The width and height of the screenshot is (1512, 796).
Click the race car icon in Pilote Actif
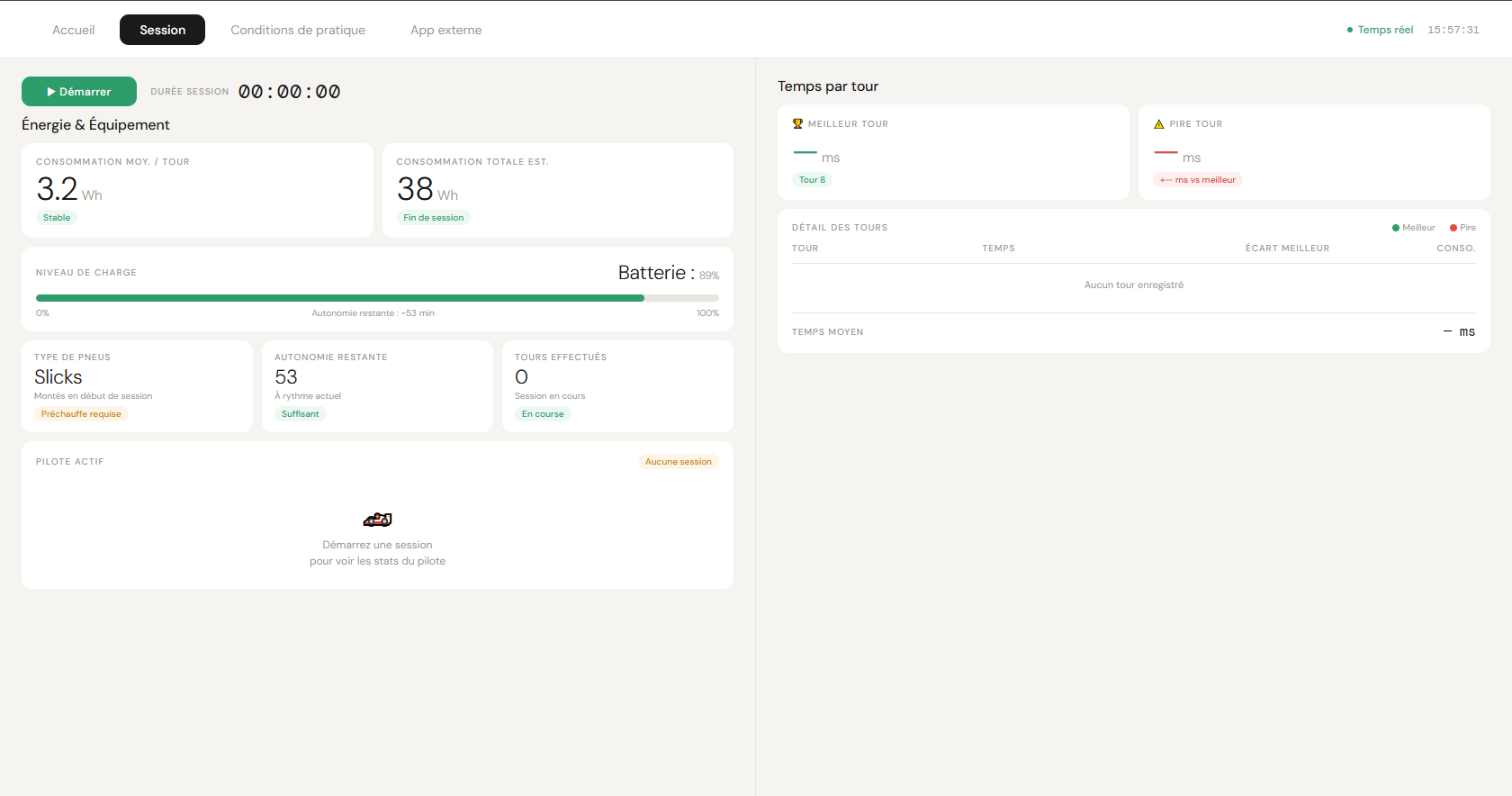coord(377,520)
